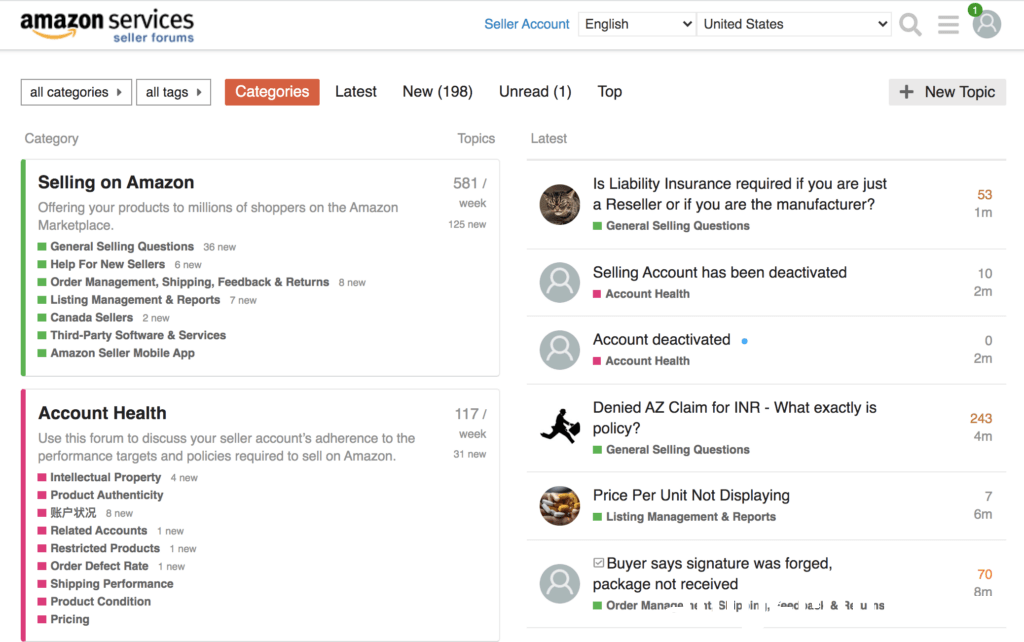Viewport: 1024px width, 642px height.
Task: Open default avatar on Buyer says signature topic
Action: pos(560,583)
